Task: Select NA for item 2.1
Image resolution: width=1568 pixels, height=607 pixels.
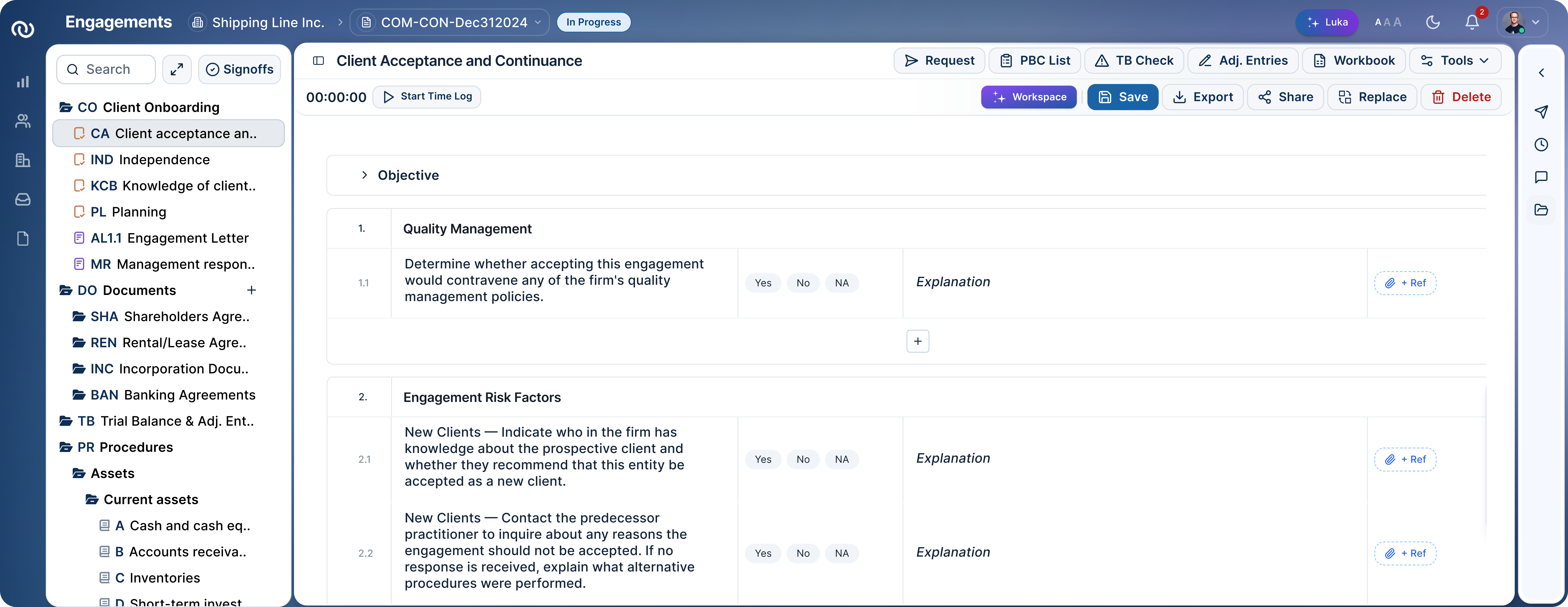Action: 842,460
